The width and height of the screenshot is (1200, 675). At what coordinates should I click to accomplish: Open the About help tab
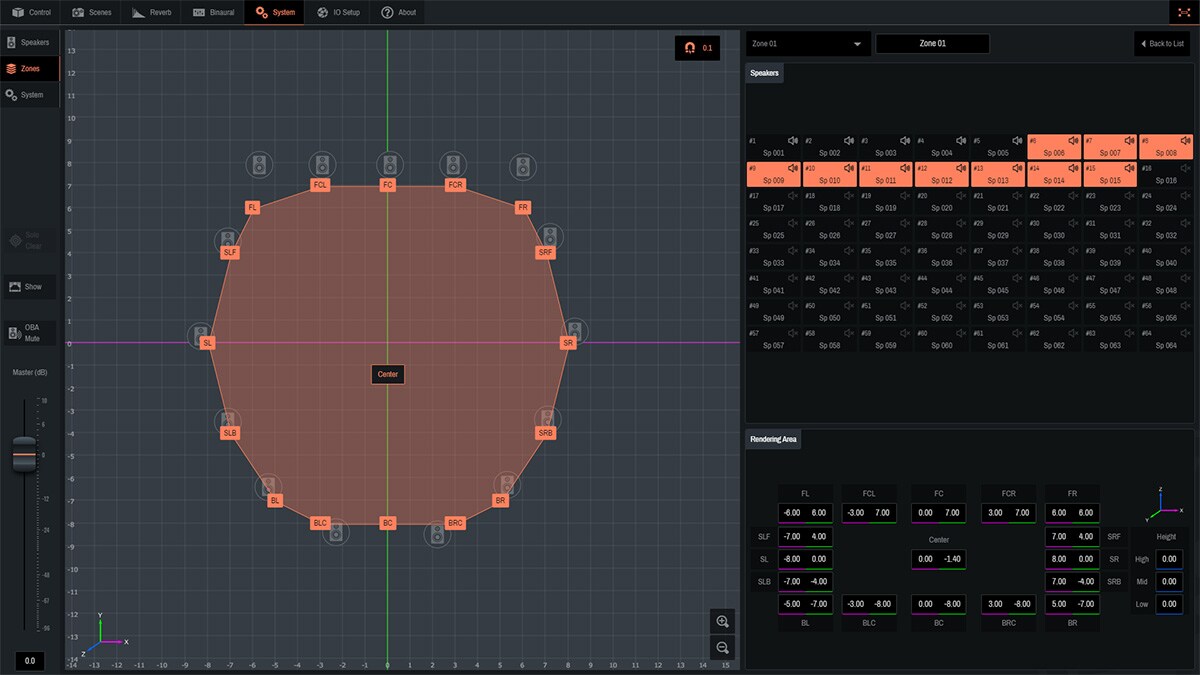pos(398,12)
